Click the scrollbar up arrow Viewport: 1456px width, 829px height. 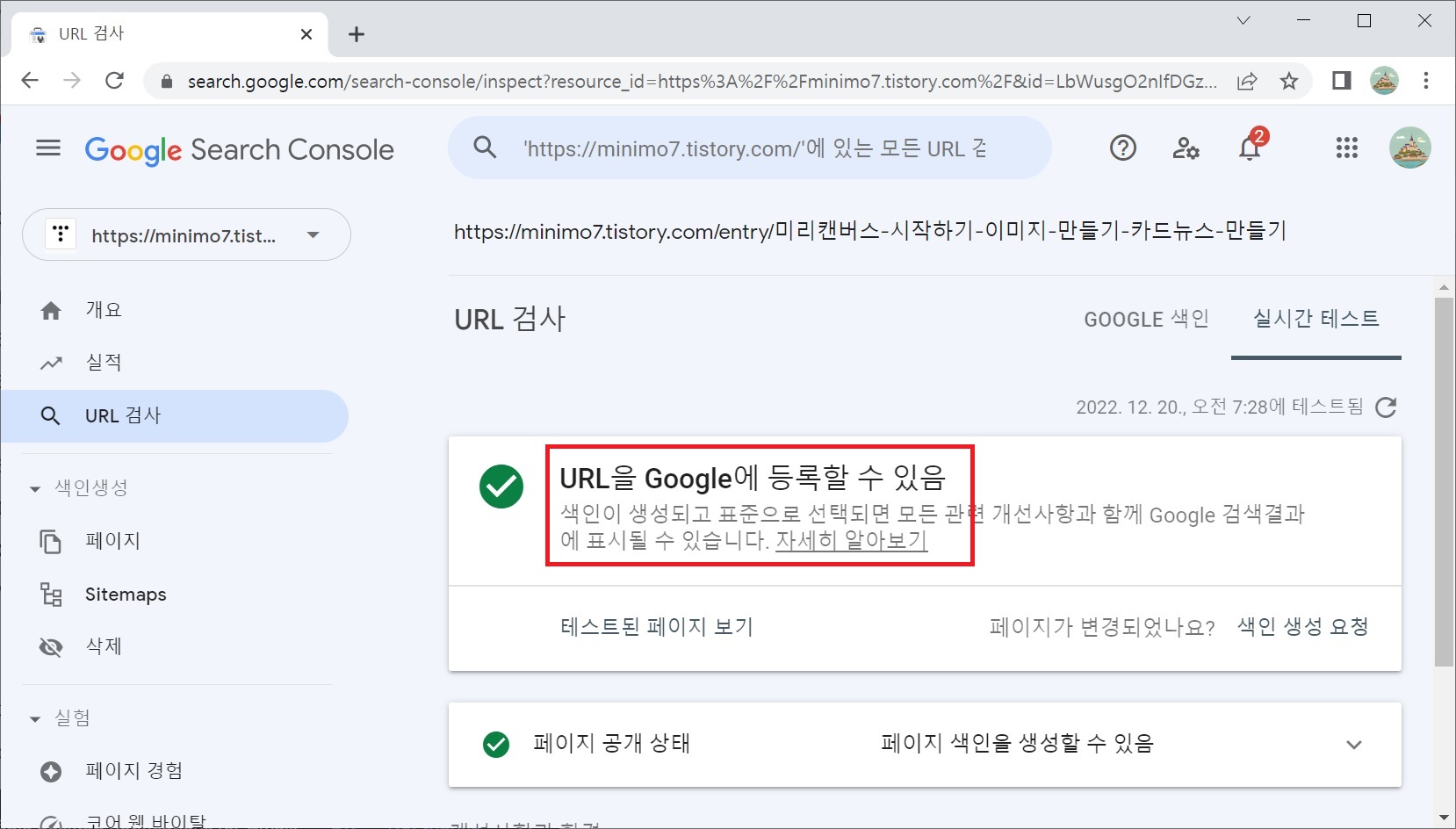coord(1444,288)
